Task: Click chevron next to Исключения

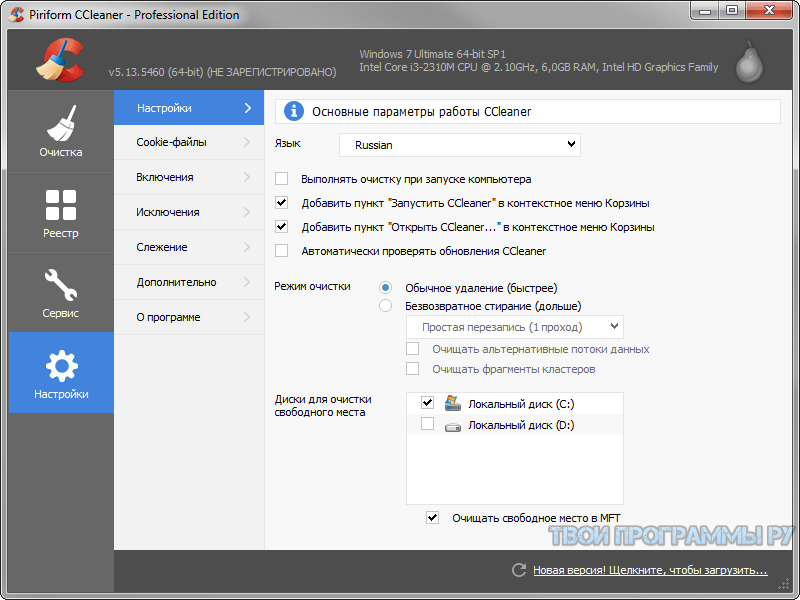Action: [x=247, y=212]
